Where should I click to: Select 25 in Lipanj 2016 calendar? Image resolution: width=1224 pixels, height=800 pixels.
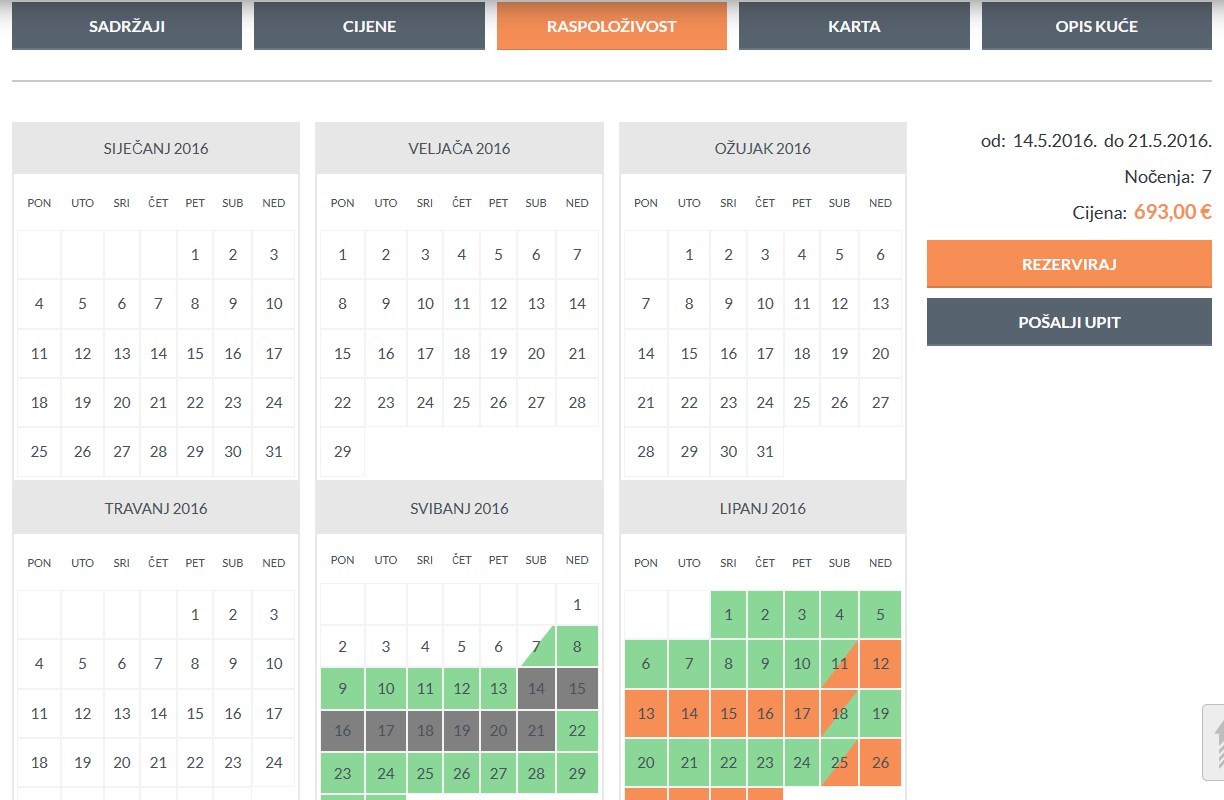840,763
